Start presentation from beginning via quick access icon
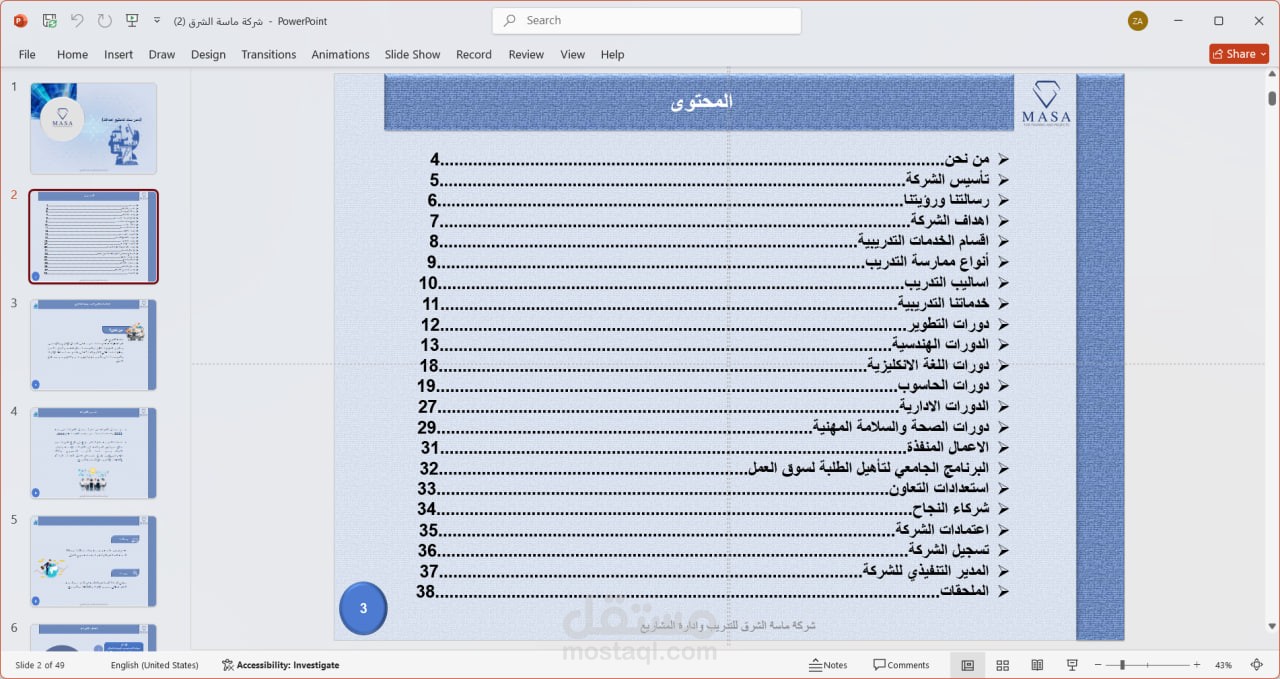Viewport: 1280px width, 679px height. click(x=132, y=20)
